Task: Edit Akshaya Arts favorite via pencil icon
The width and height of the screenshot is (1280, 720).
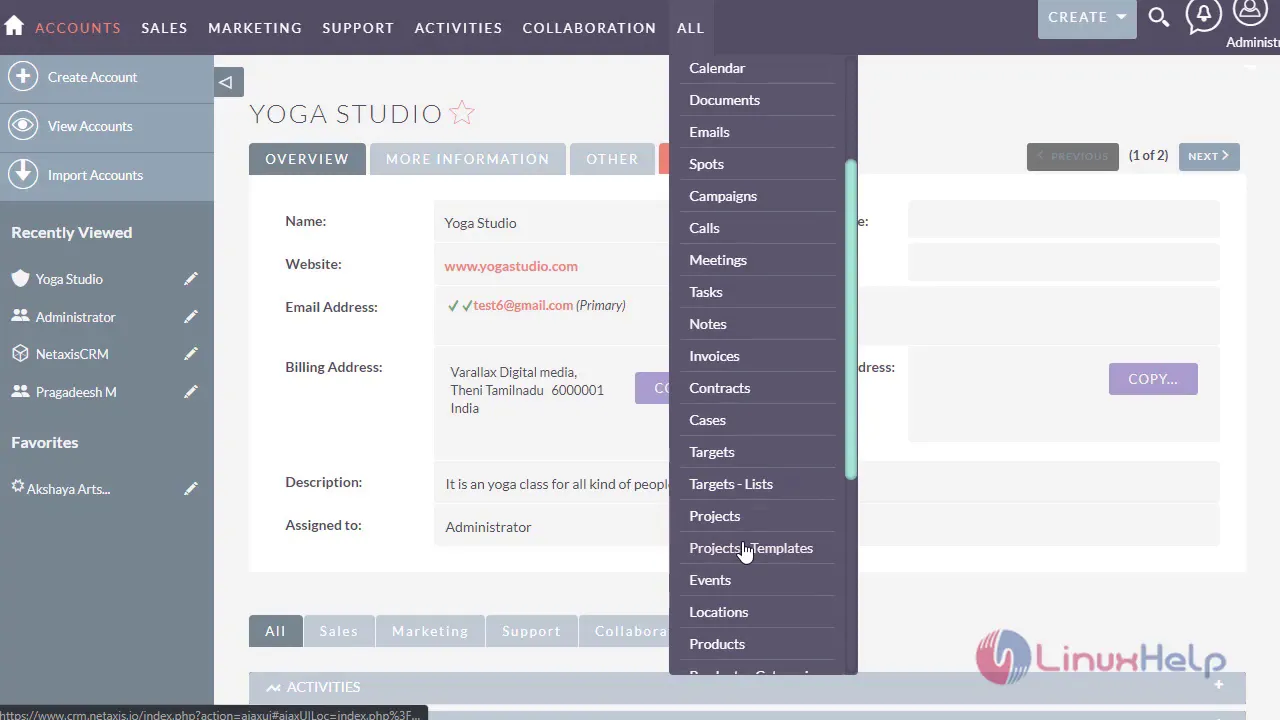Action: (191, 489)
